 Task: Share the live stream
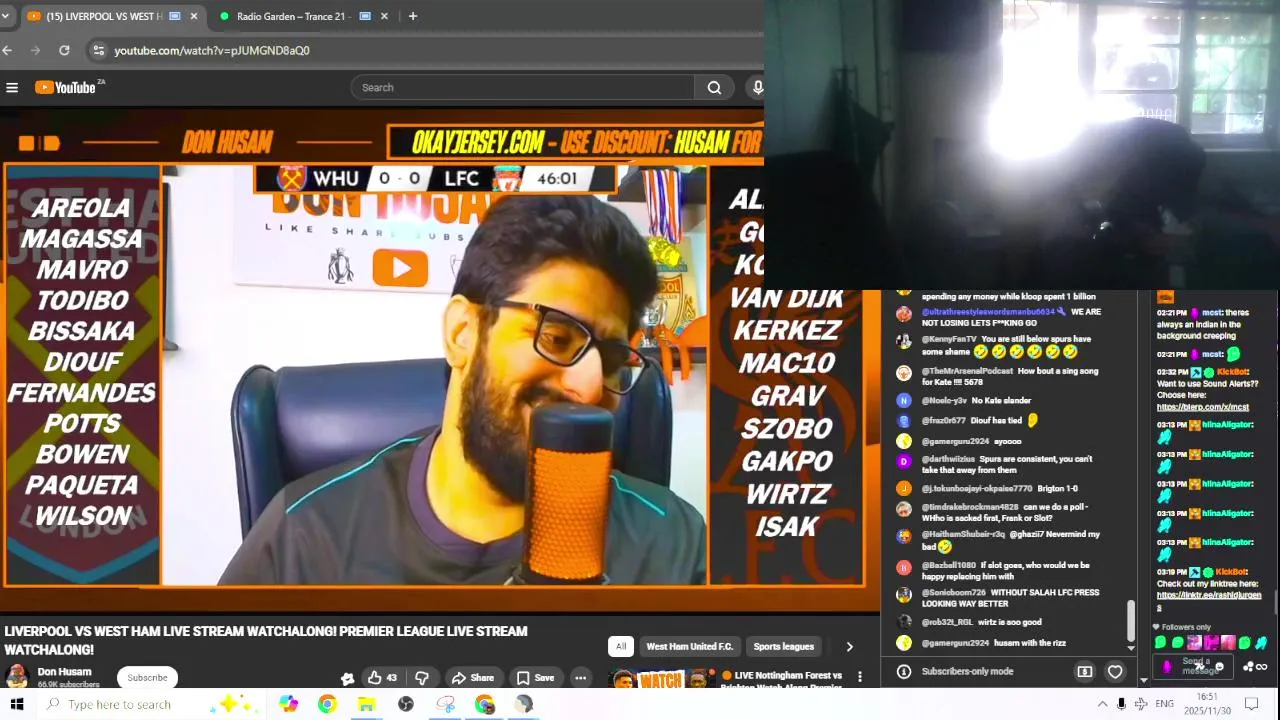(x=472, y=677)
